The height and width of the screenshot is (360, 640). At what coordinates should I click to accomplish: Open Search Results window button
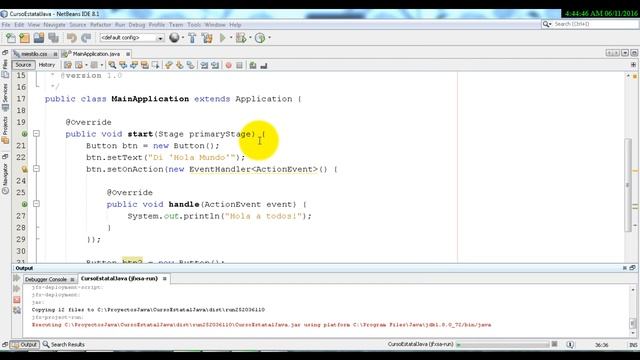[x=64, y=344]
